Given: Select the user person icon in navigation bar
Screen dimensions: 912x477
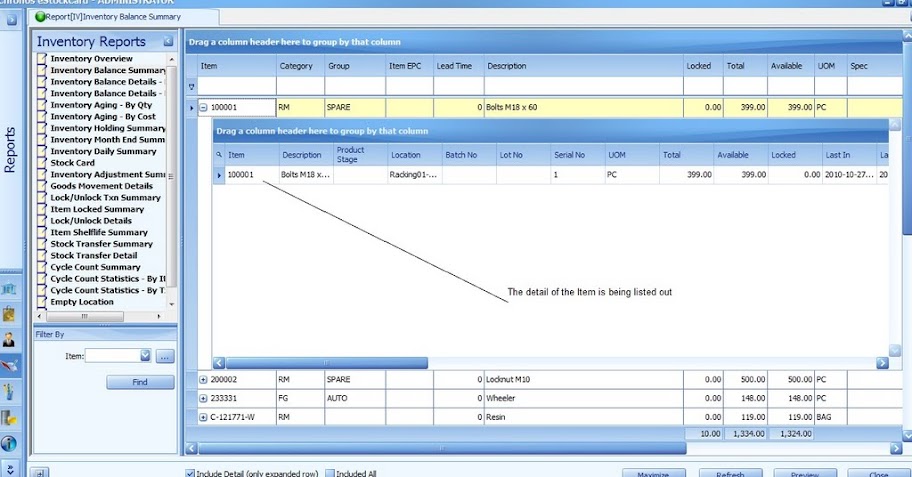Looking at the screenshot, I should [9, 340].
